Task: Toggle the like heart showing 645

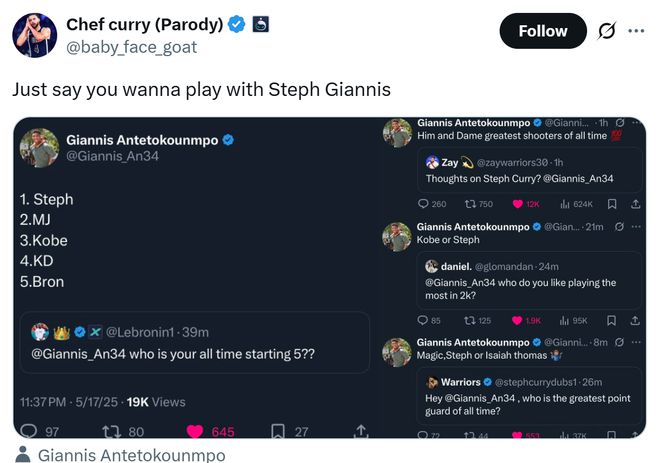Action: (196, 431)
